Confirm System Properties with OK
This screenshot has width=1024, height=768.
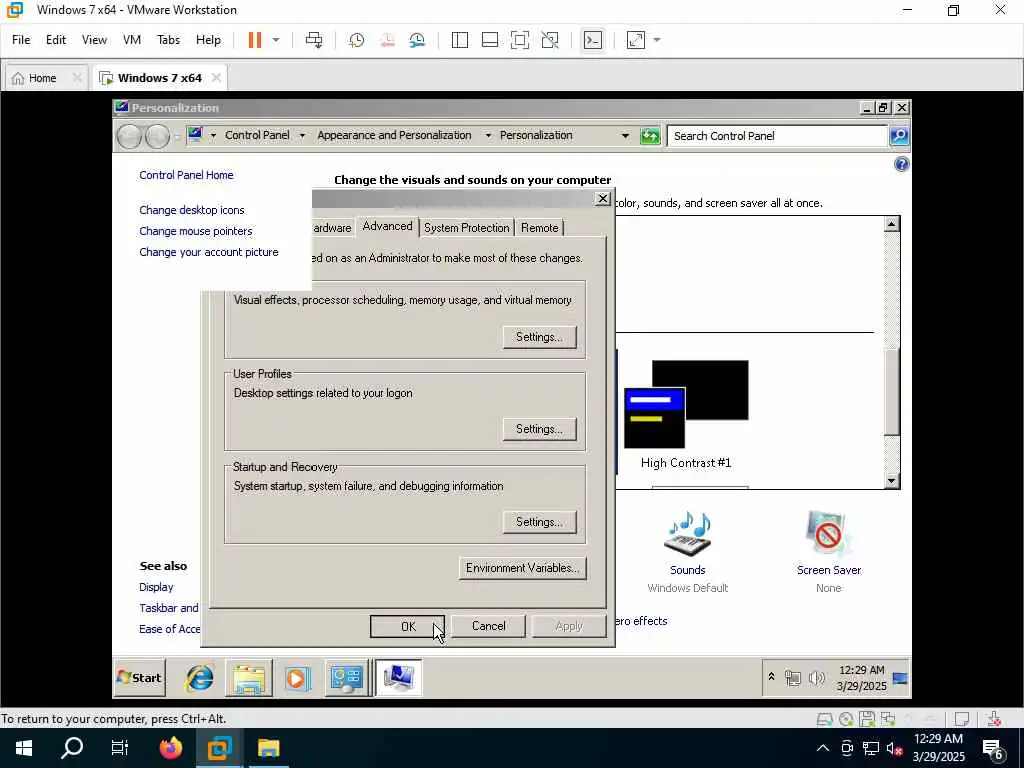point(408,626)
